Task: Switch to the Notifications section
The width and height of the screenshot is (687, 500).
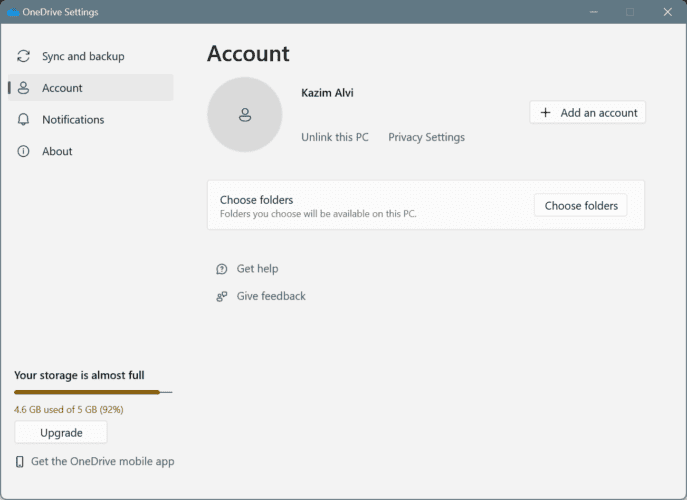Action: (x=73, y=120)
